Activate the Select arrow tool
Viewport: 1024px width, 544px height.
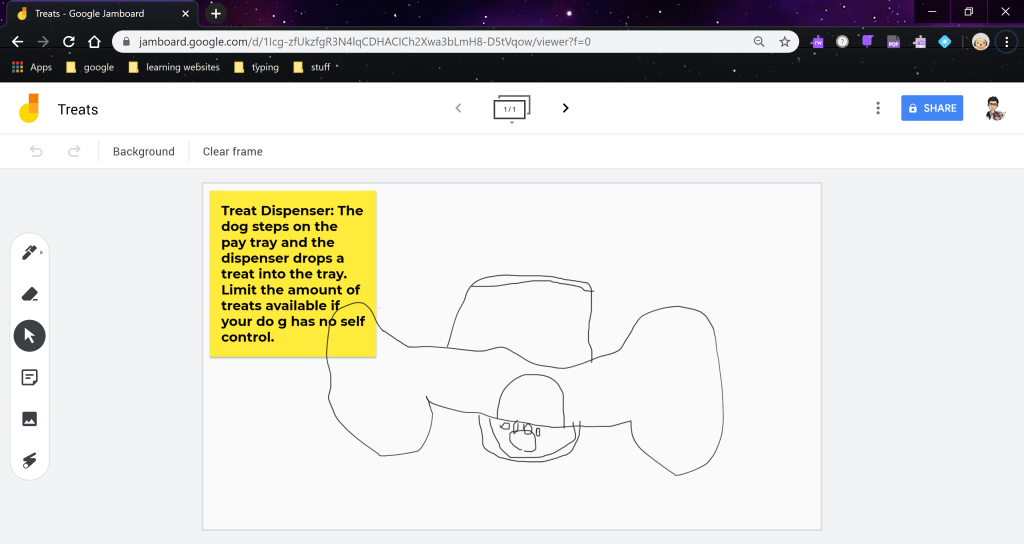(x=29, y=335)
